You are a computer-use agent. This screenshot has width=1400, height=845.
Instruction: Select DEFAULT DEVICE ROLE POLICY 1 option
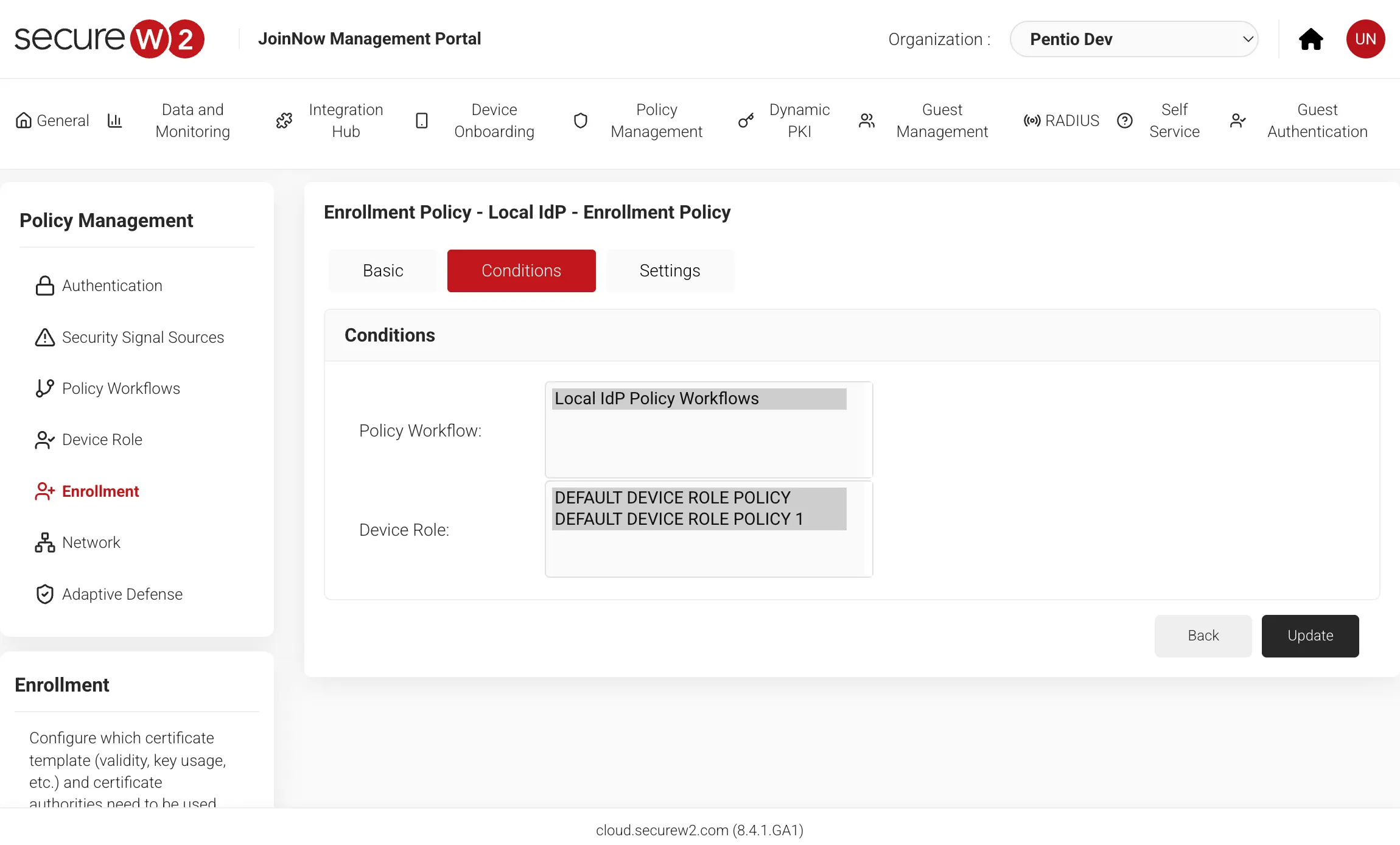tap(699, 519)
